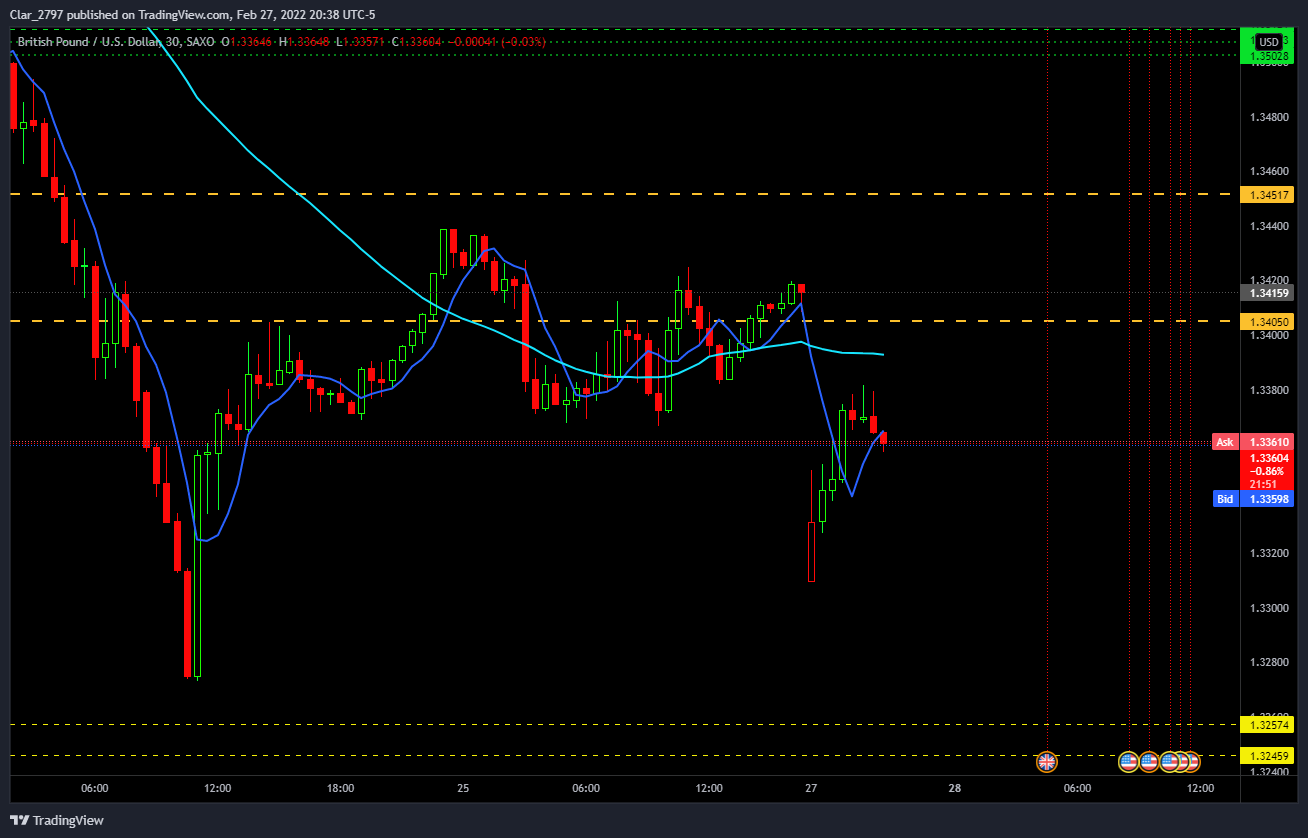The image size is (1308, 838).
Task: Click the 1.33200 price axis label
Action: [1267, 553]
